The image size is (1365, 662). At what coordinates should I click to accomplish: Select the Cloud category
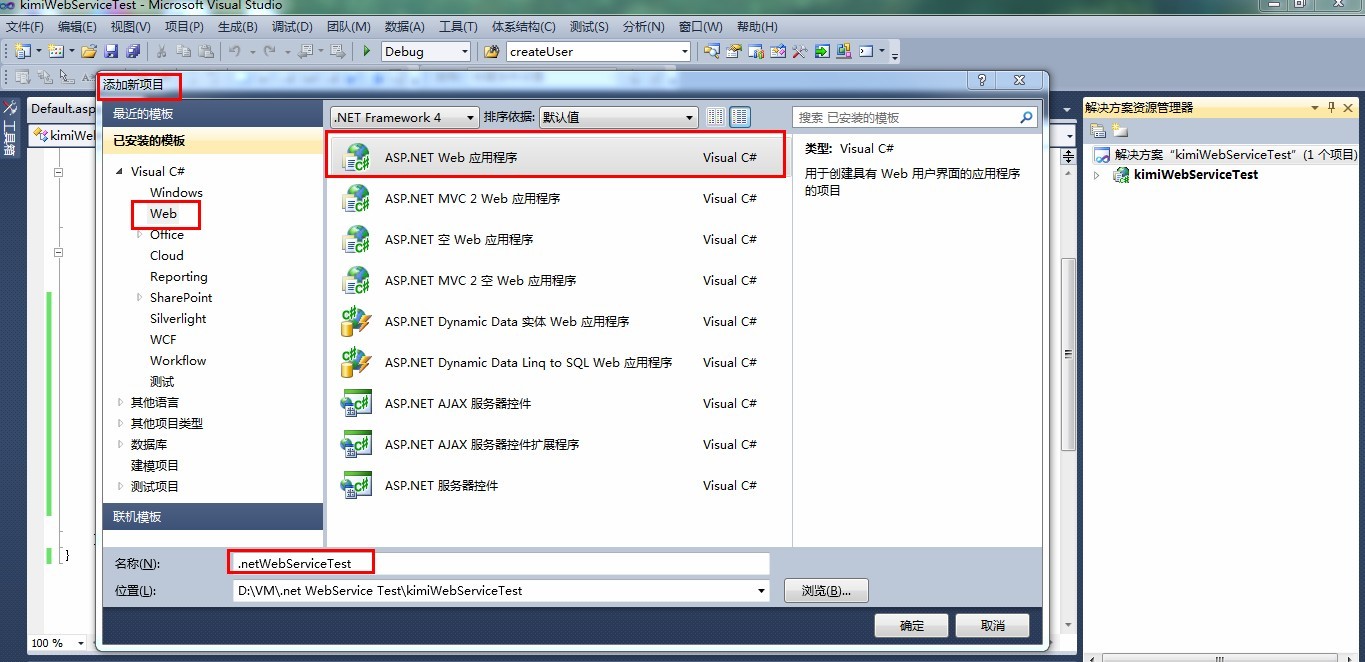click(167, 255)
